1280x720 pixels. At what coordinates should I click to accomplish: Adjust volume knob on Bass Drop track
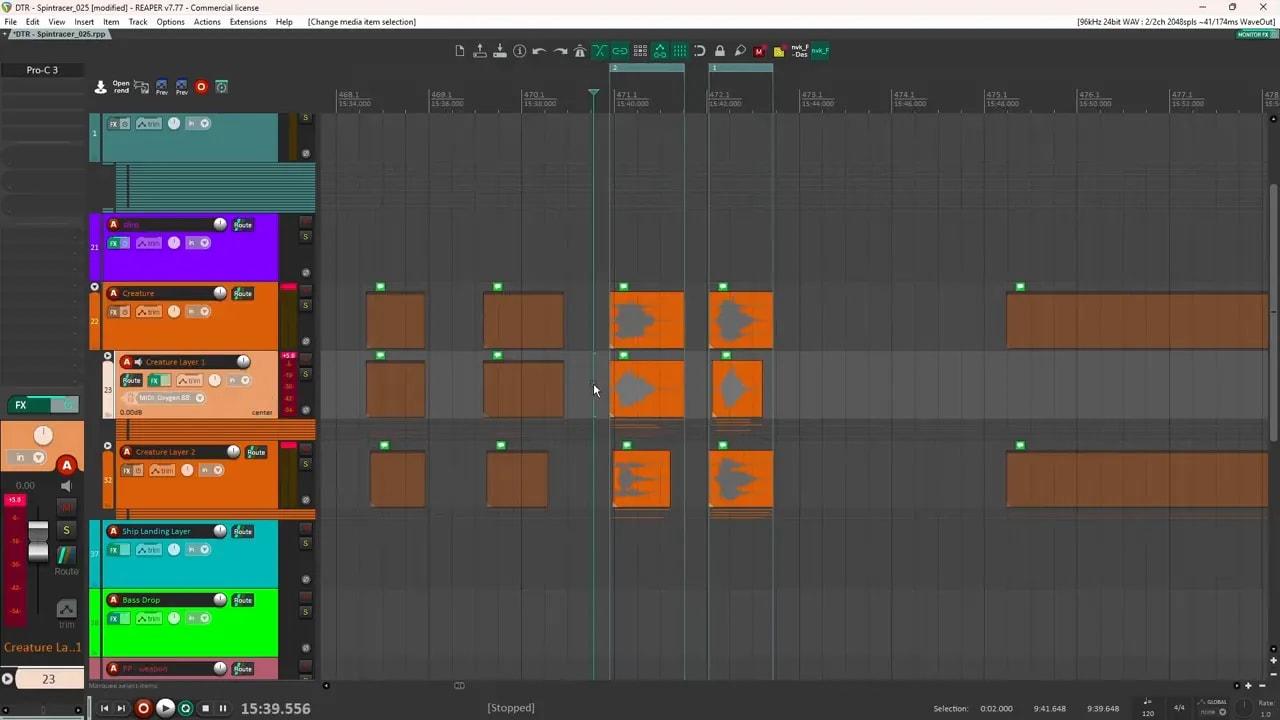[x=220, y=600]
